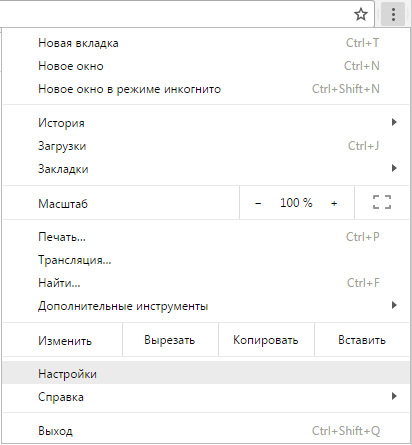Choose Найти… to search page

206,283
